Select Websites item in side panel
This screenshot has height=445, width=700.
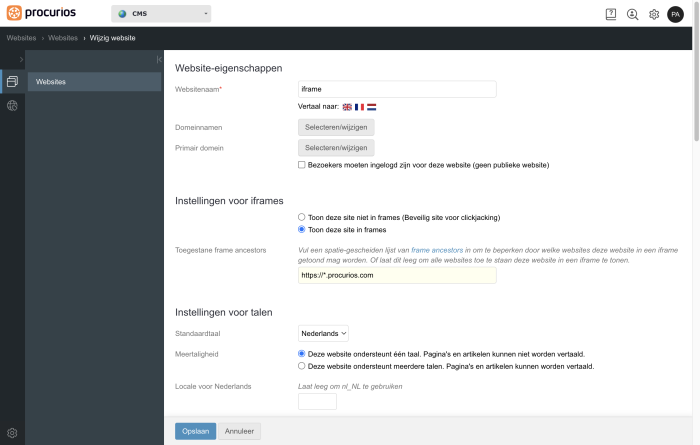coord(94,82)
